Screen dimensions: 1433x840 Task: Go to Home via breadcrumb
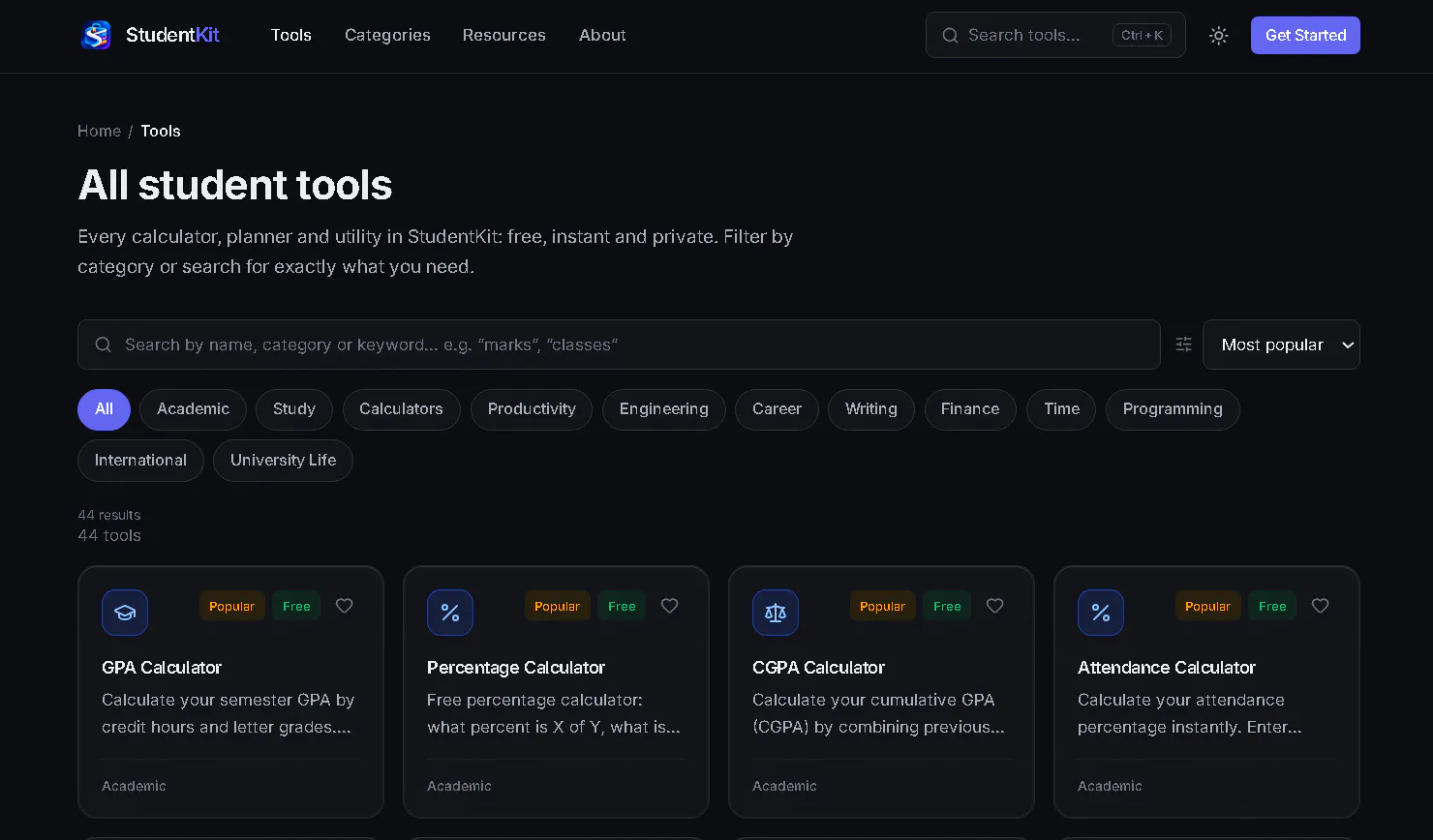pyautogui.click(x=99, y=132)
